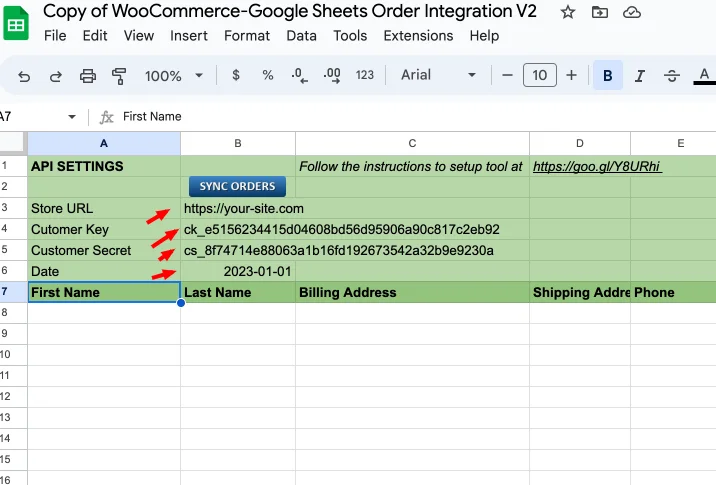Increase decimal places icon
The height and width of the screenshot is (485, 716).
tap(332, 75)
